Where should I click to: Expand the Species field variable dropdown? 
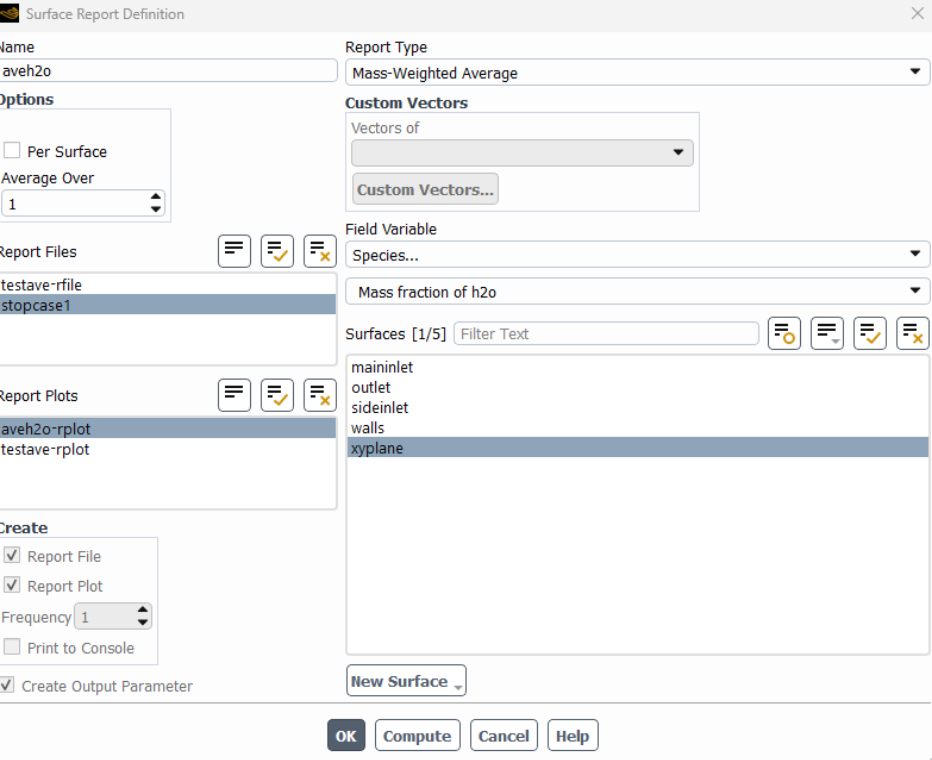pyautogui.click(x=637, y=255)
